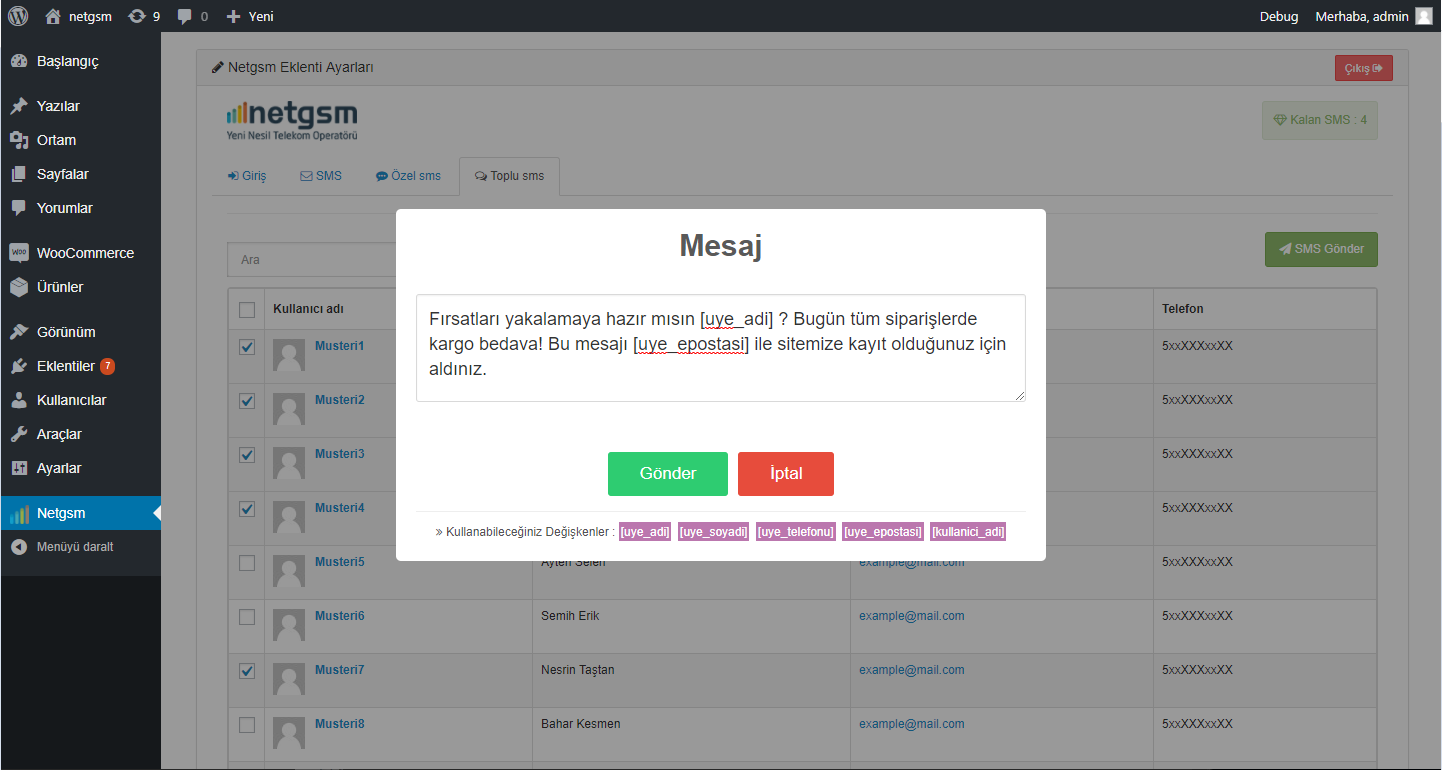Image resolution: width=1442 pixels, height=770 pixels.
Task: Insert the [kullanici_adi] variable tag
Action: tap(968, 532)
